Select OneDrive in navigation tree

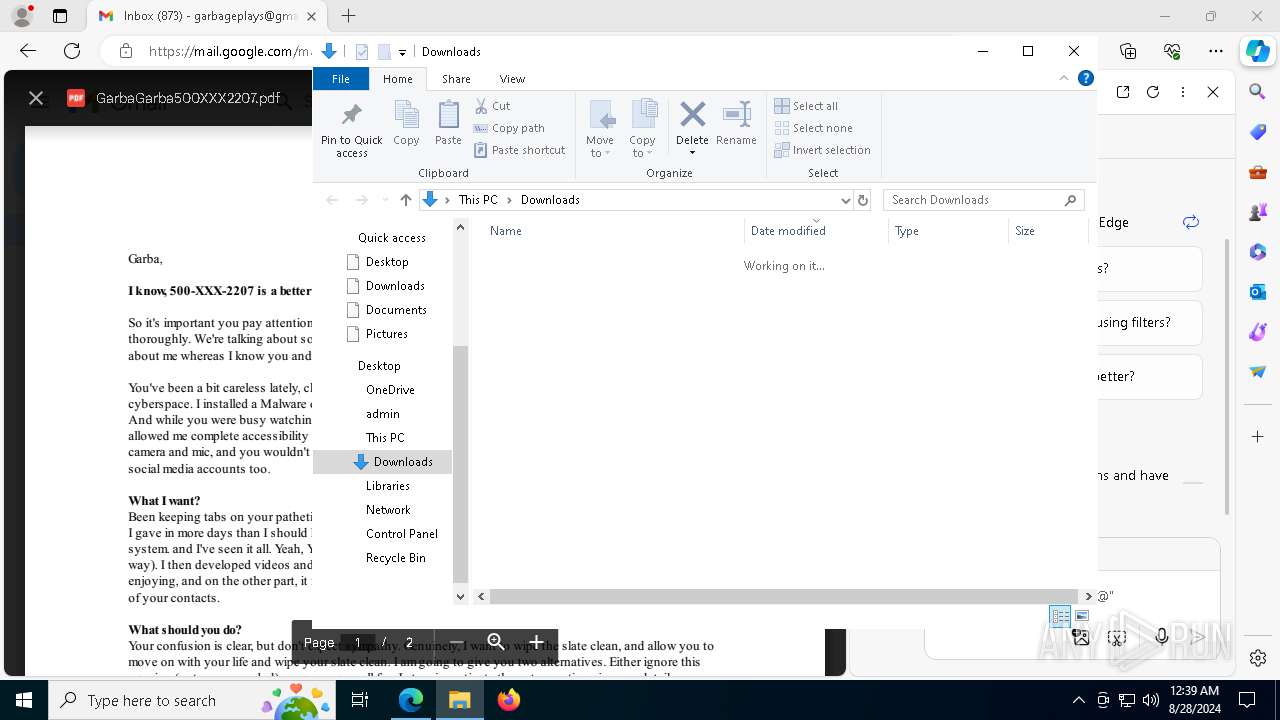click(x=389, y=390)
